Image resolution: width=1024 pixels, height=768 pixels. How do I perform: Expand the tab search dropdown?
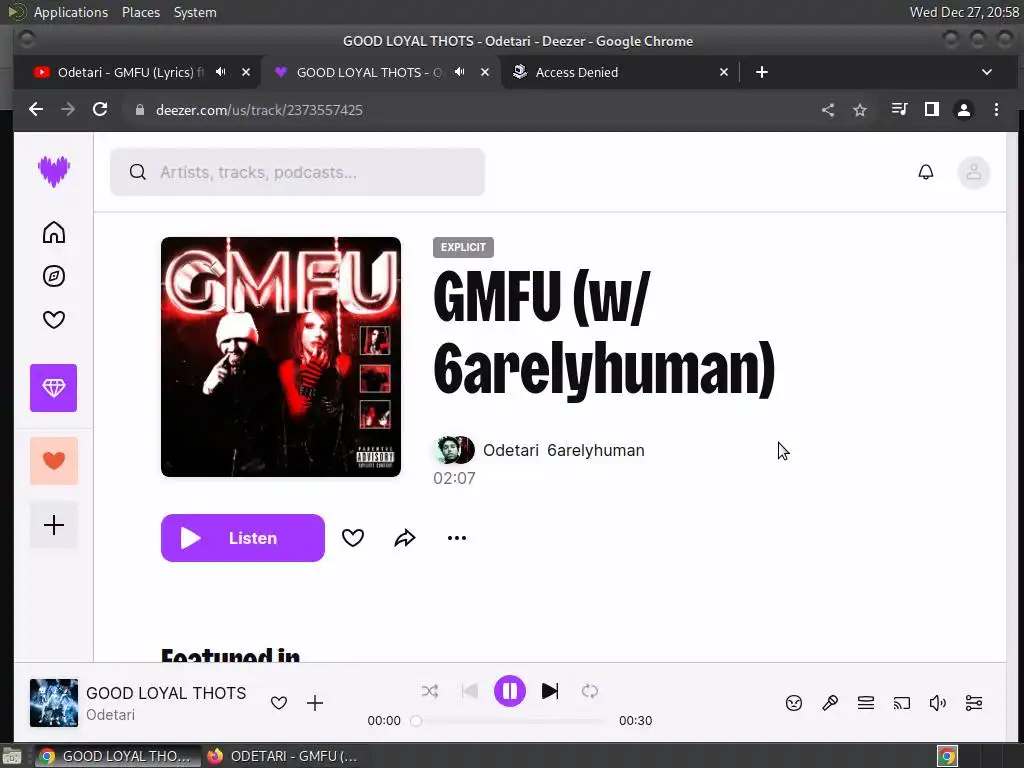[x=987, y=72]
